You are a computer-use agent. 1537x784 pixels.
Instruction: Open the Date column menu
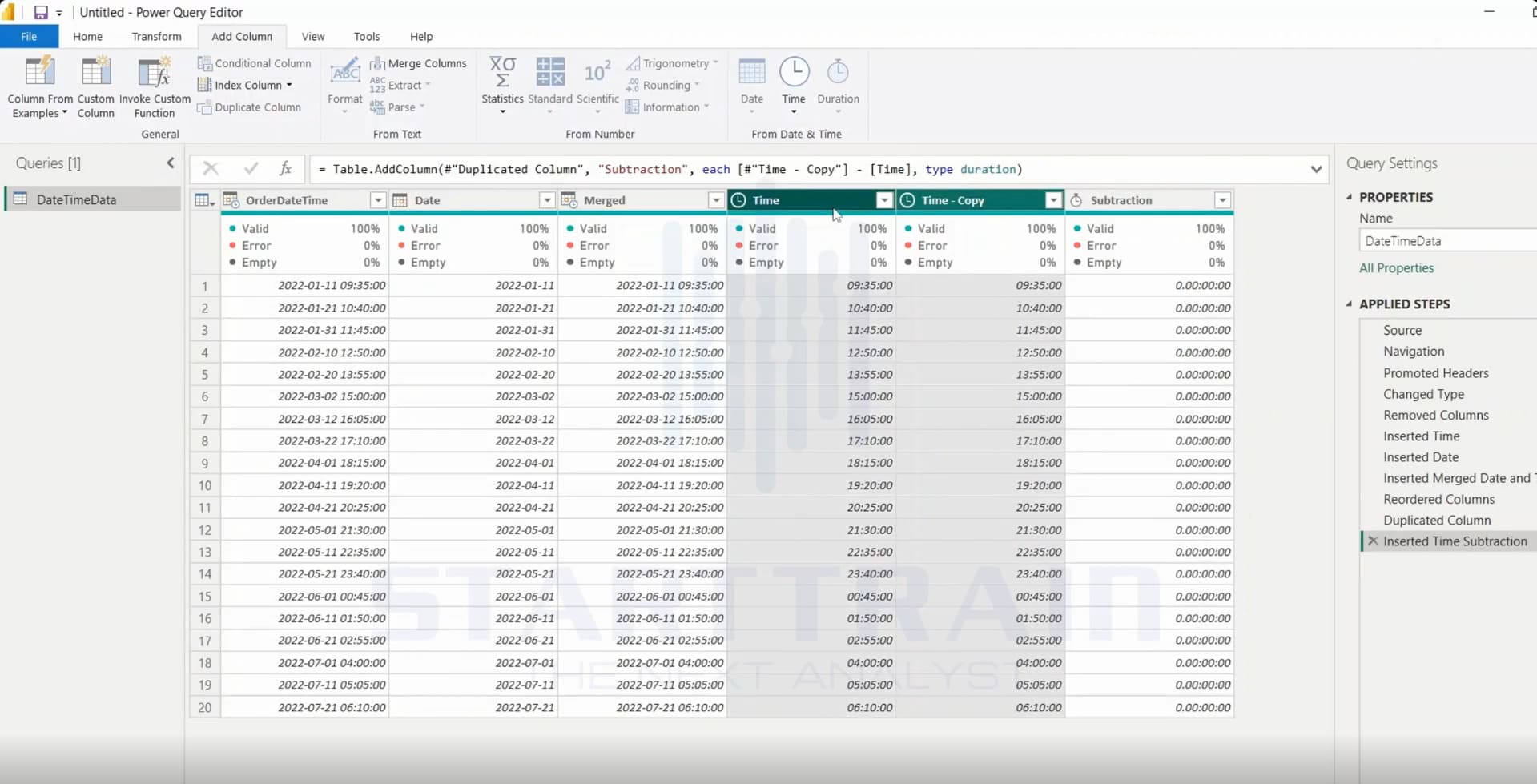point(752,86)
